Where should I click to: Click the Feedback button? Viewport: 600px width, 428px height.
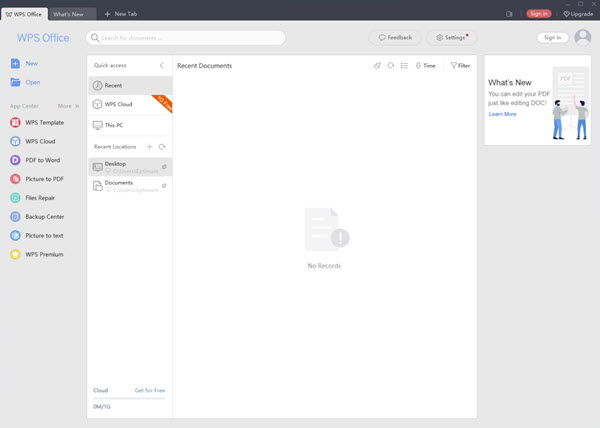(x=395, y=37)
